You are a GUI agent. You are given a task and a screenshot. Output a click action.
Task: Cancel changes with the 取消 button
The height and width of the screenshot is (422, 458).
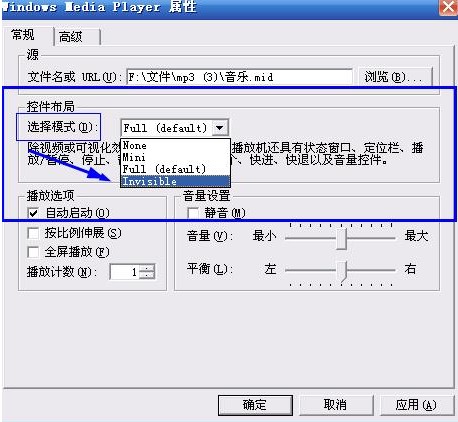tap(335, 405)
